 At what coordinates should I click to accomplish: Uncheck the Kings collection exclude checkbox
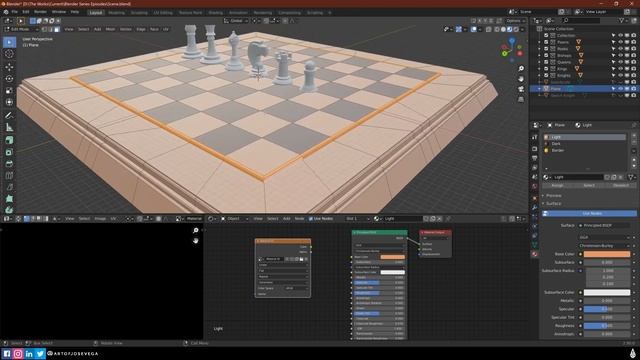546,69
